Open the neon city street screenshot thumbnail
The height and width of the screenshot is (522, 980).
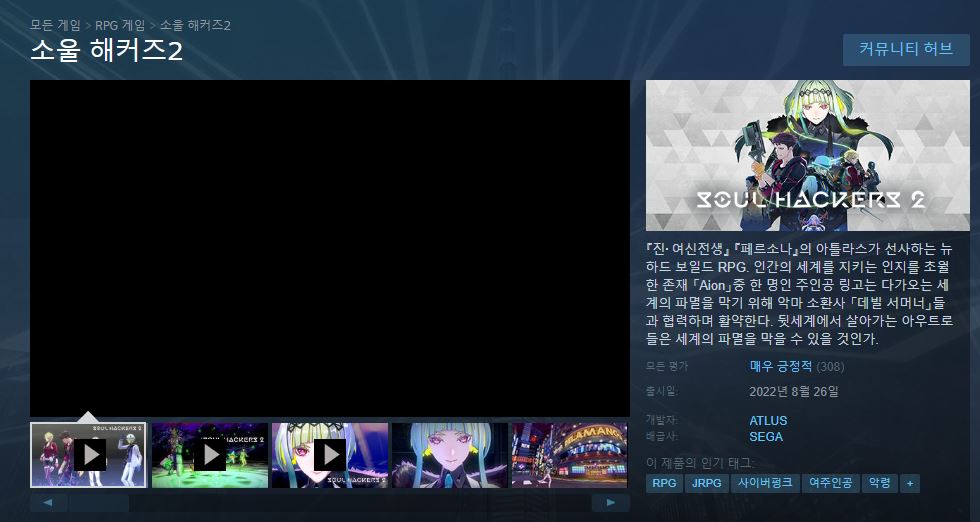[568, 455]
